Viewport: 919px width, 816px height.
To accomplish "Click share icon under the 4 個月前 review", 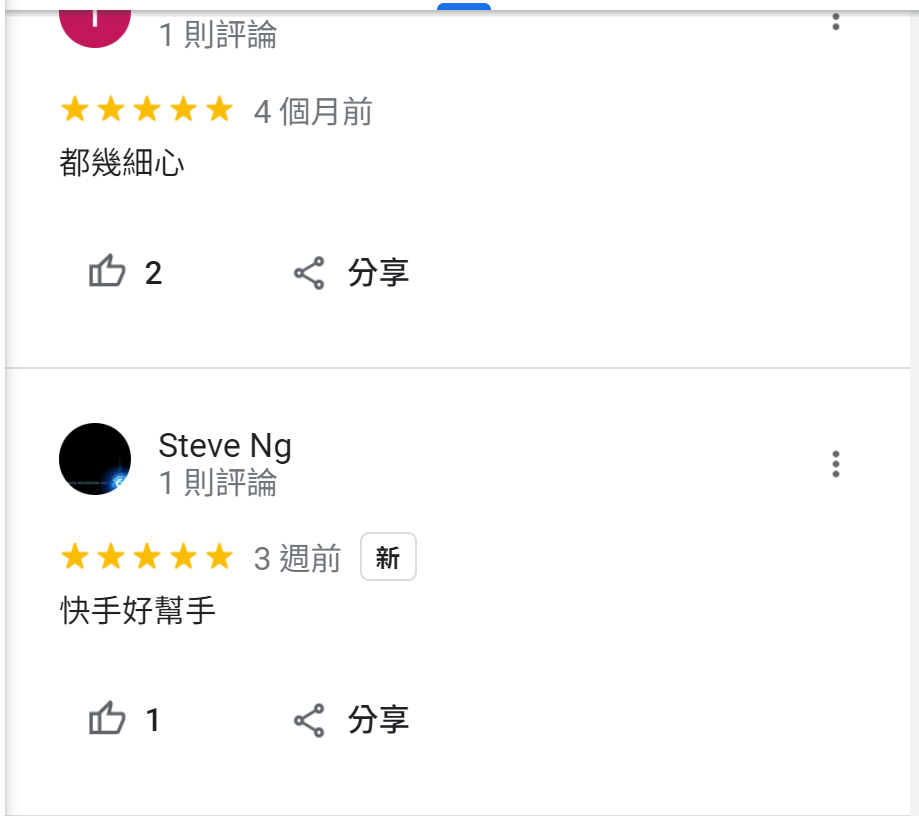I will tap(309, 273).
